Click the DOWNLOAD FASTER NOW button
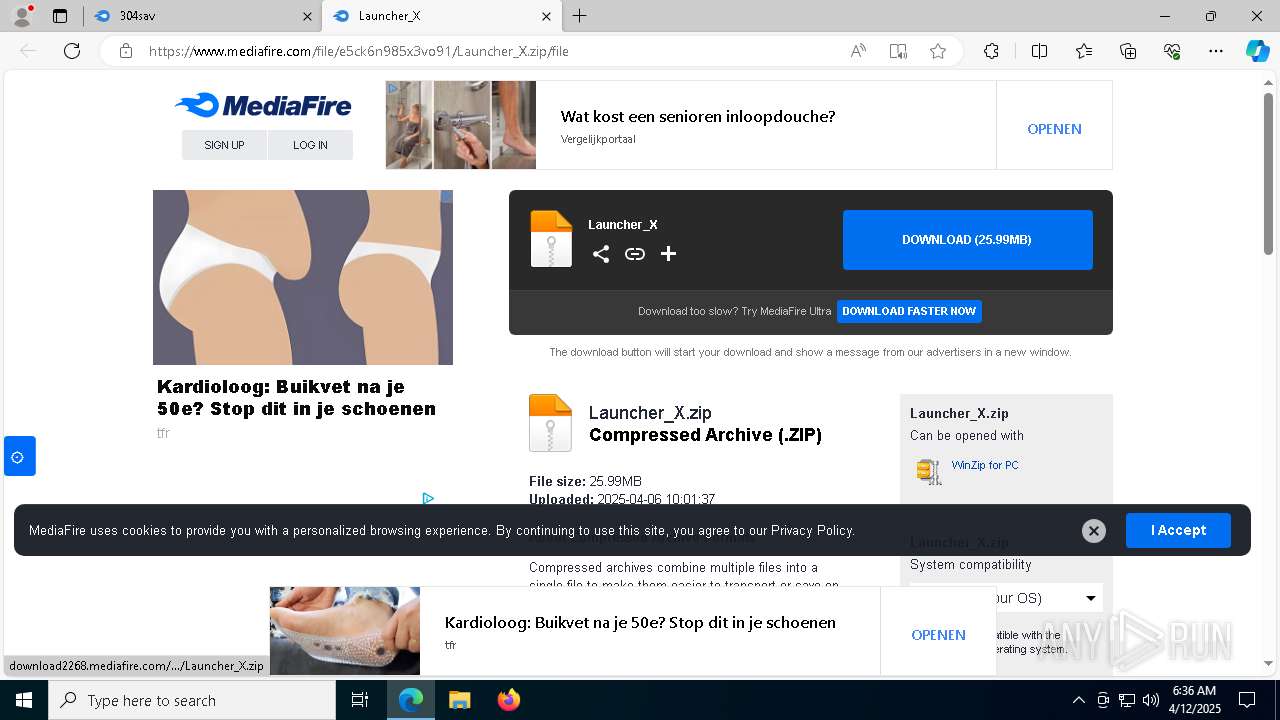The image size is (1280, 720). tap(909, 311)
